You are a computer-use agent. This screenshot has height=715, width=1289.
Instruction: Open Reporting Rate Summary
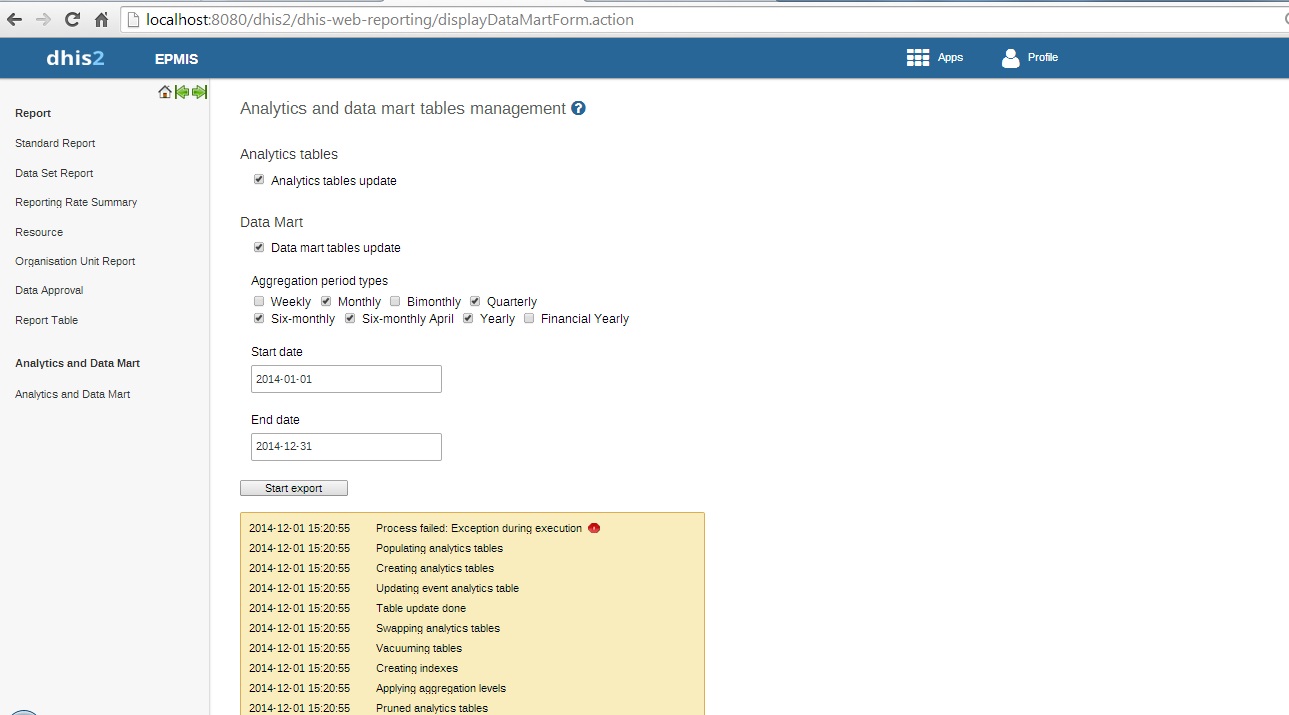click(x=76, y=202)
